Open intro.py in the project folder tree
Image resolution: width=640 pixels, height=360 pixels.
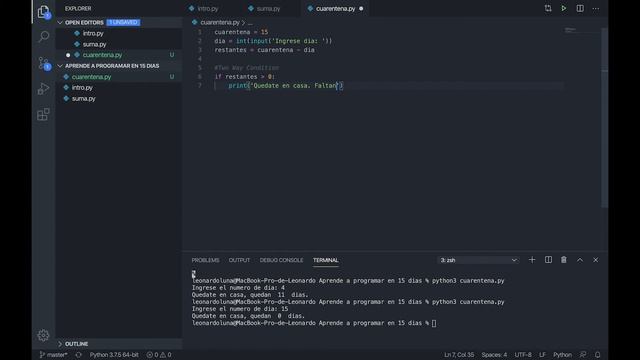[x=82, y=87]
